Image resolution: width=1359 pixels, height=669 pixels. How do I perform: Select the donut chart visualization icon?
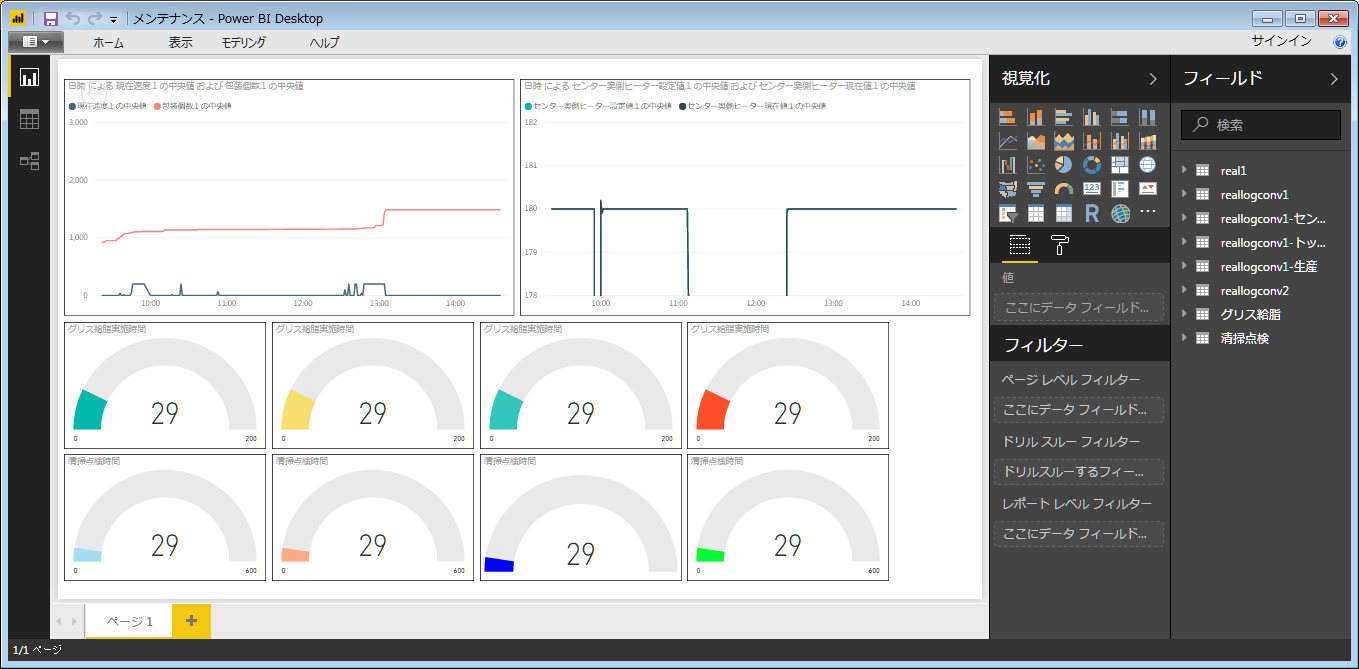click(1092, 165)
